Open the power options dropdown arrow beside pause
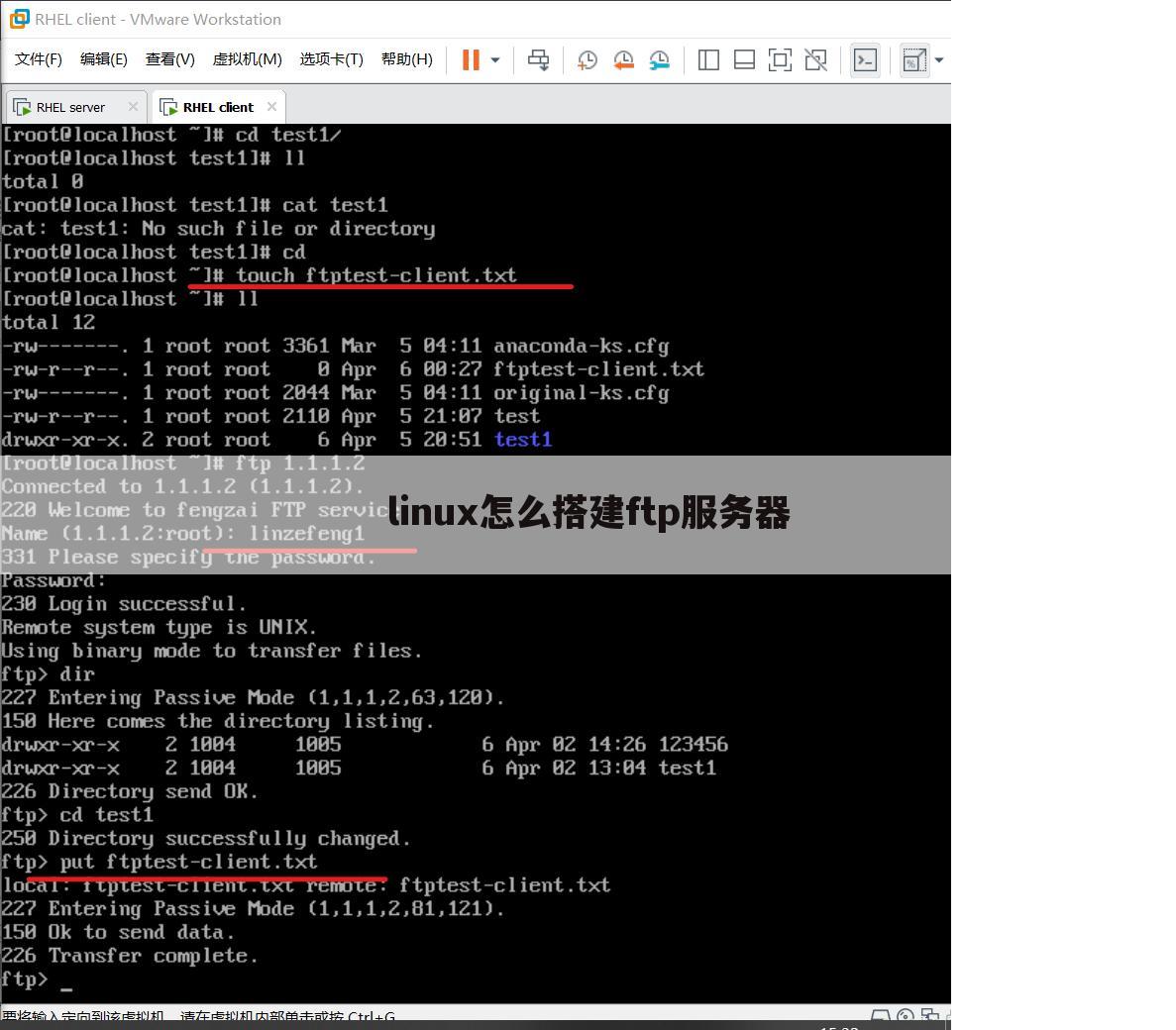This screenshot has width=1176, height=1030. click(x=495, y=60)
